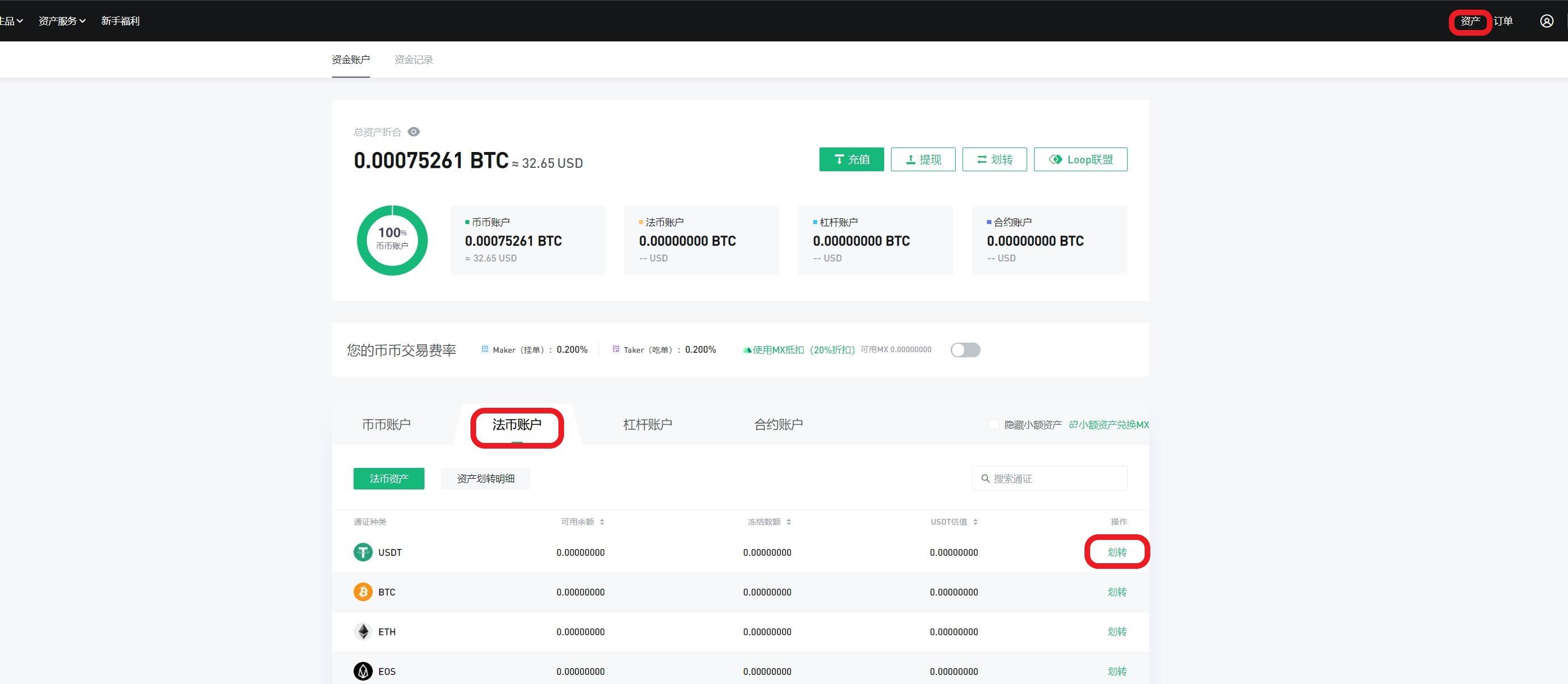1568x684 pixels.
Task: Open 新手福利 menu item
Action: tap(120, 22)
